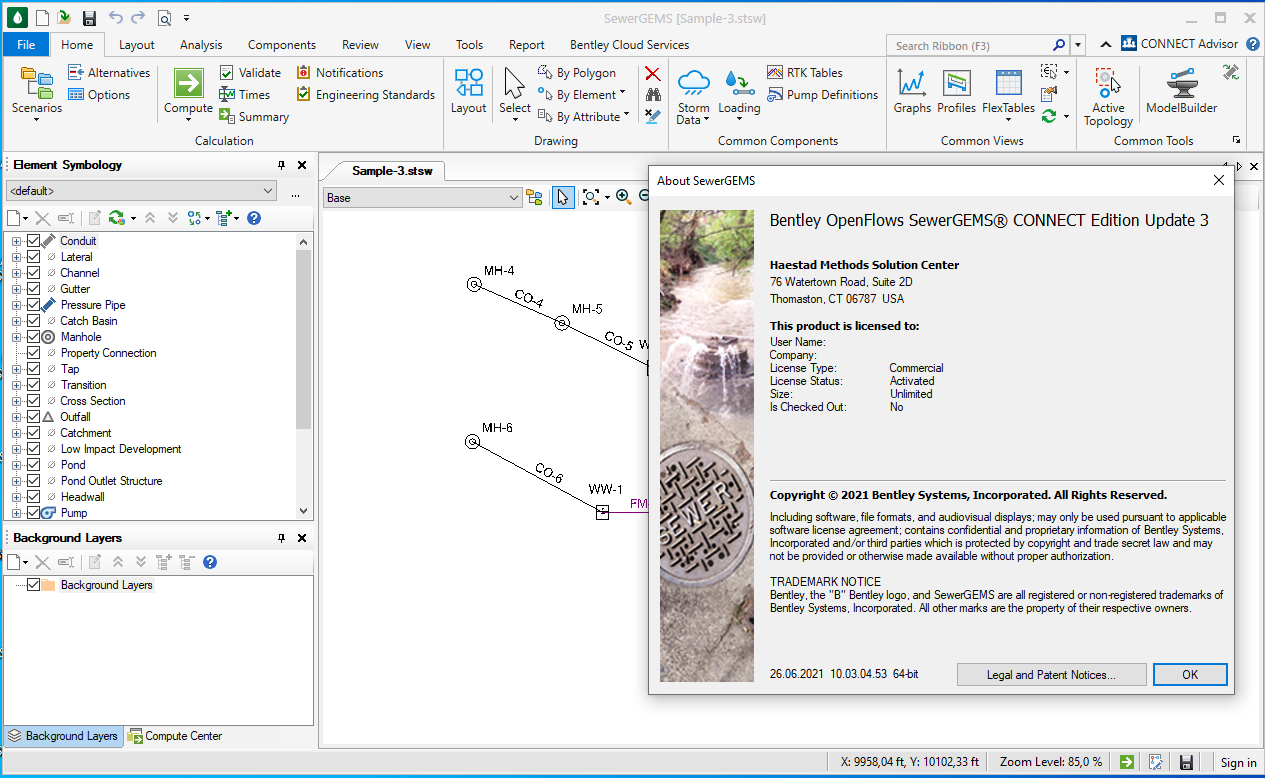
Task: Open help in the Element Symbology toolbar
Action: [254, 218]
